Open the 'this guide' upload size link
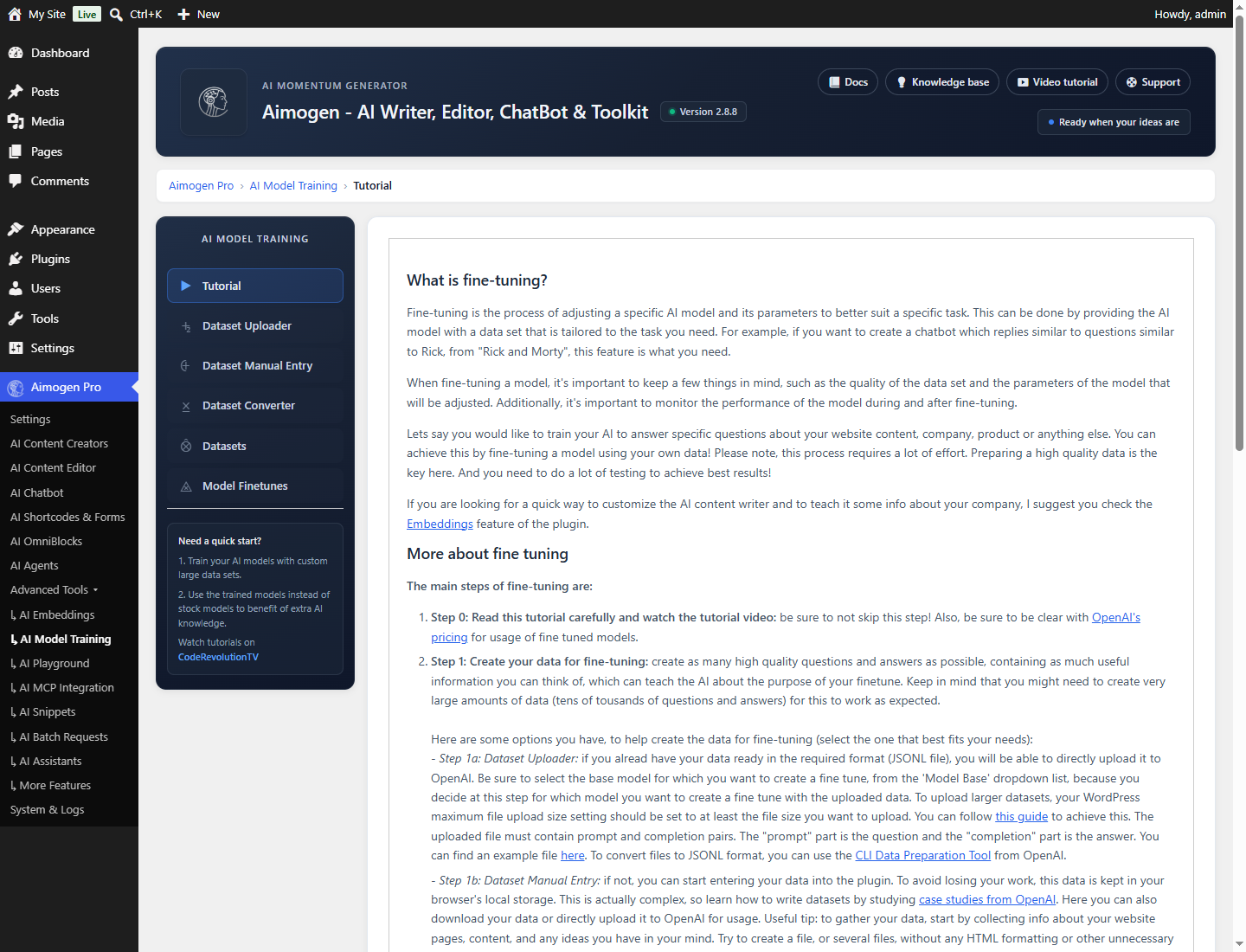 click(1021, 816)
